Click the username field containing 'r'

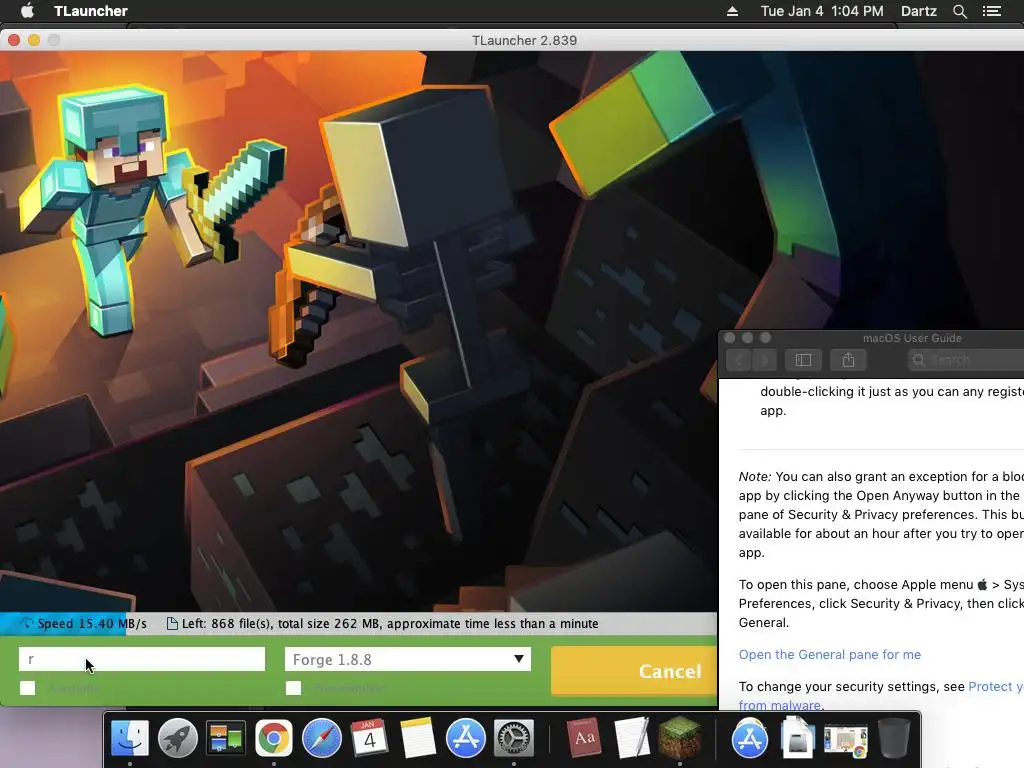[x=142, y=659]
